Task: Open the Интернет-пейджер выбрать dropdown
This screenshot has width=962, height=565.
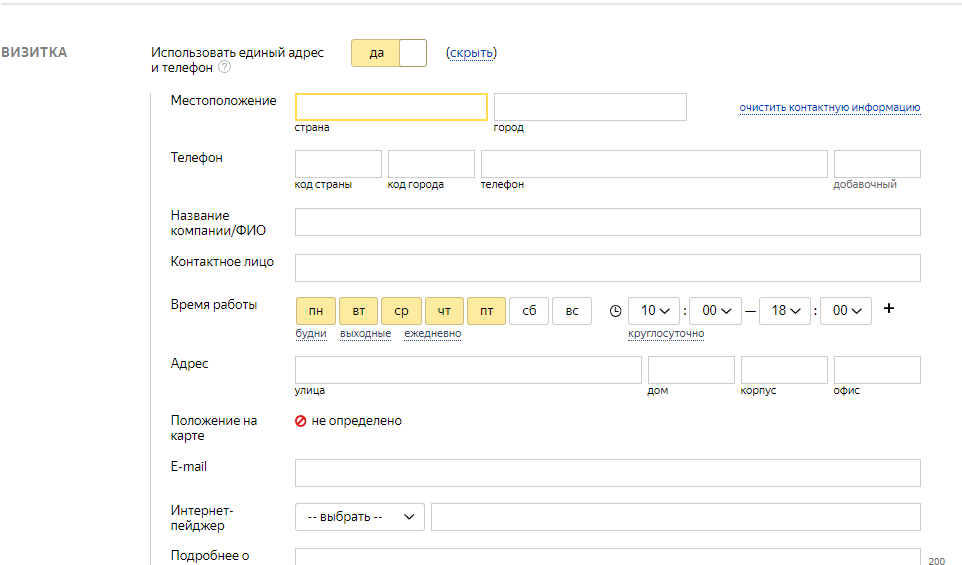Action: (x=360, y=517)
